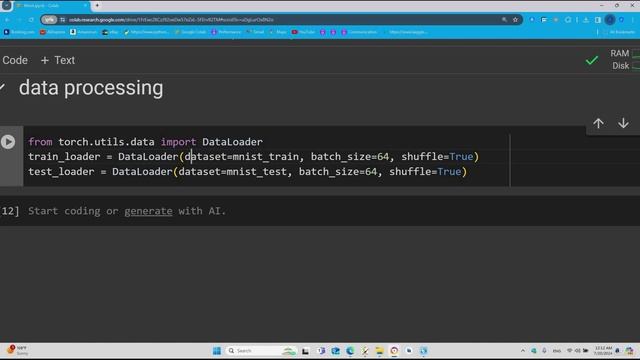The width and height of the screenshot is (640, 360).
Task: Open the Google Colab bookmark
Action: (x=190, y=32)
